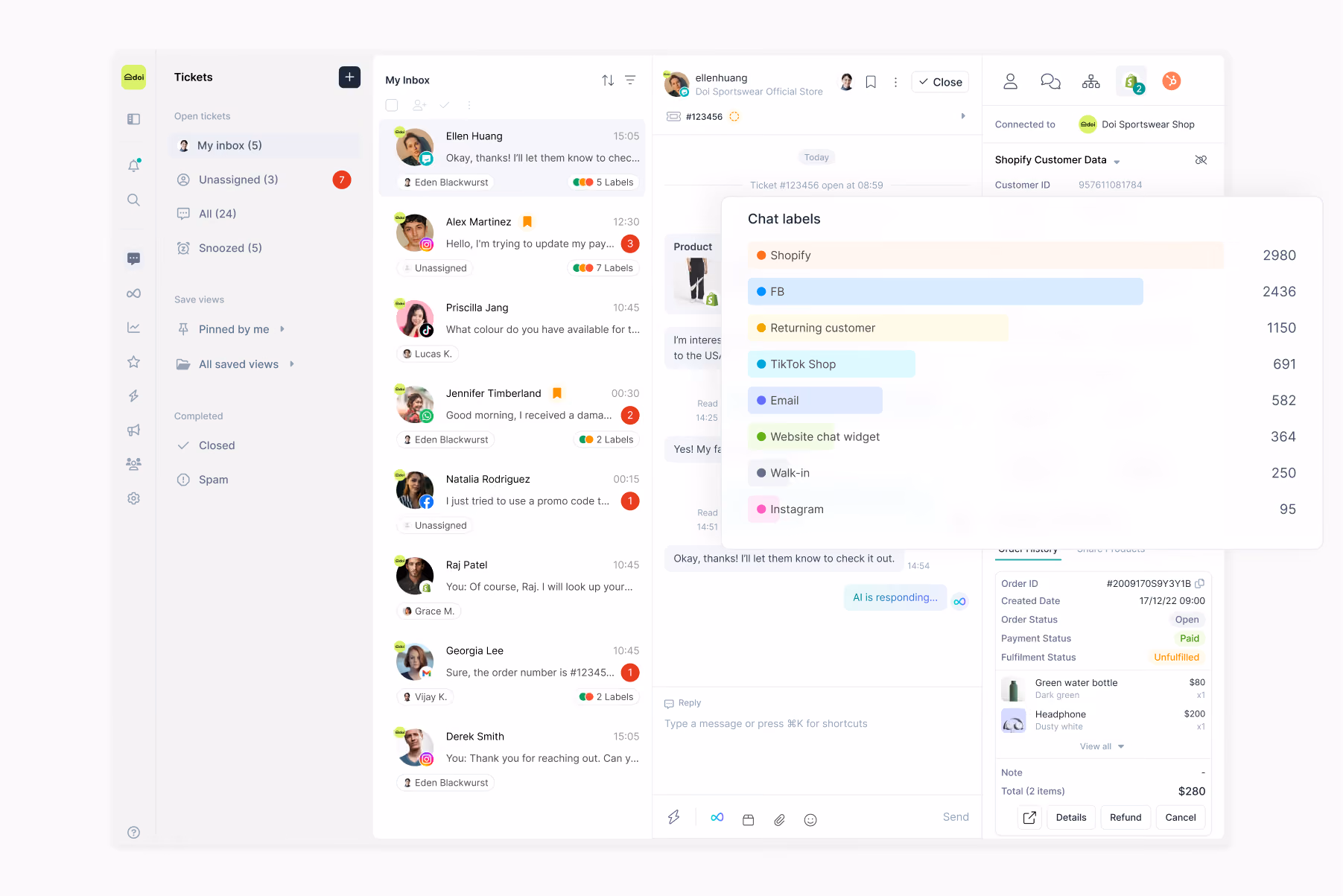Open the HubSpot integration tab icon
1343x896 pixels.
pos(1172,80)
